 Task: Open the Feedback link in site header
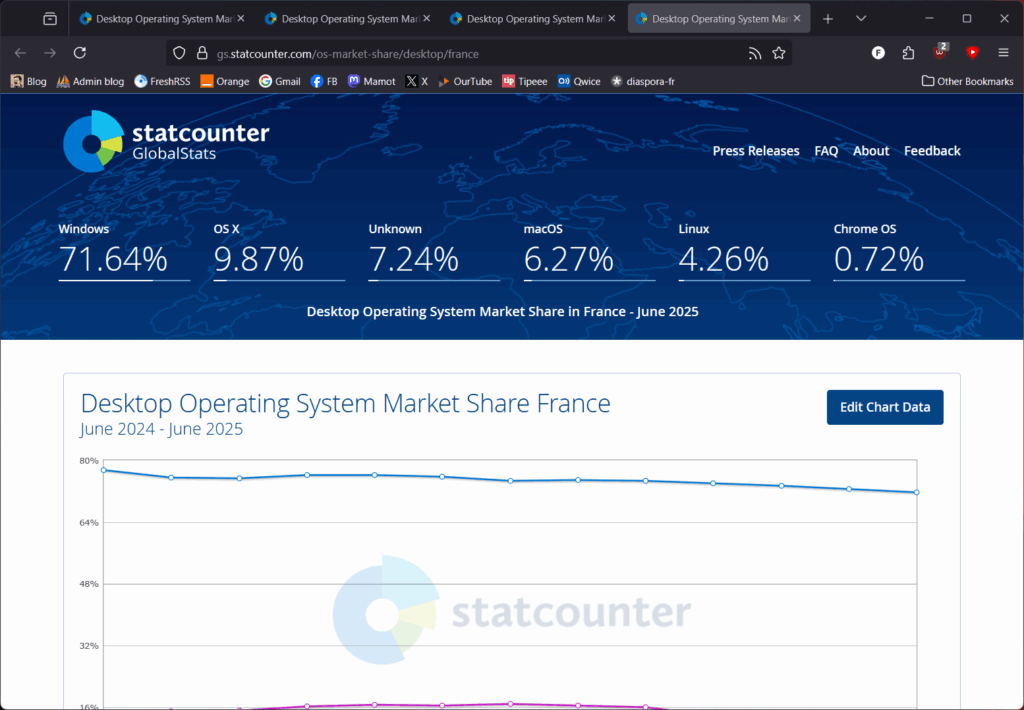click(x=932, y=151)
